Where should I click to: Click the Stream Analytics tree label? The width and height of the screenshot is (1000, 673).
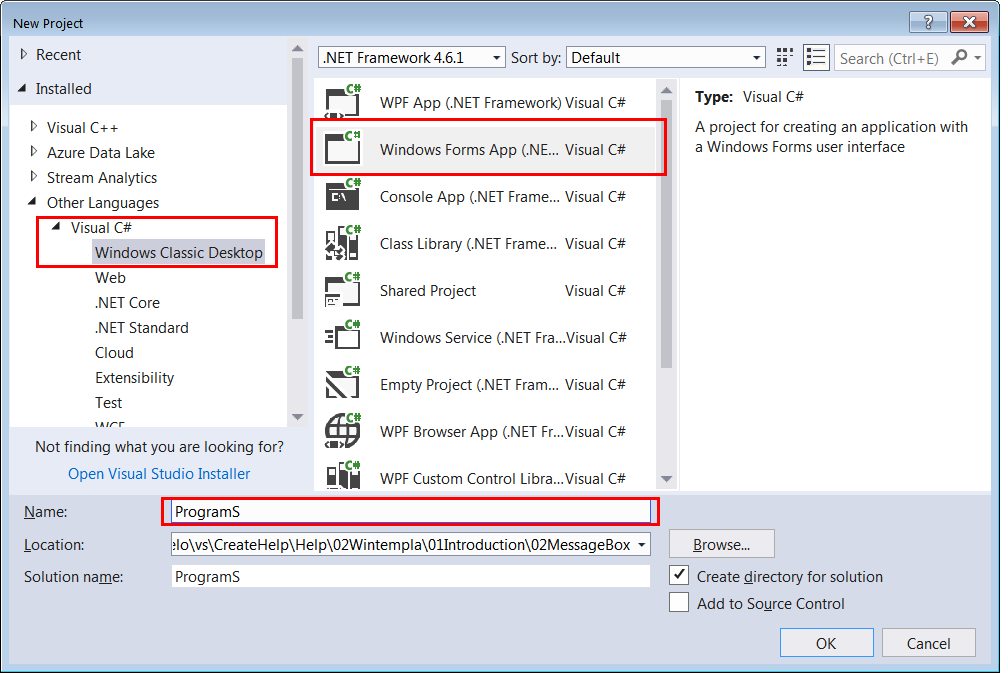[x=102, y=177]
